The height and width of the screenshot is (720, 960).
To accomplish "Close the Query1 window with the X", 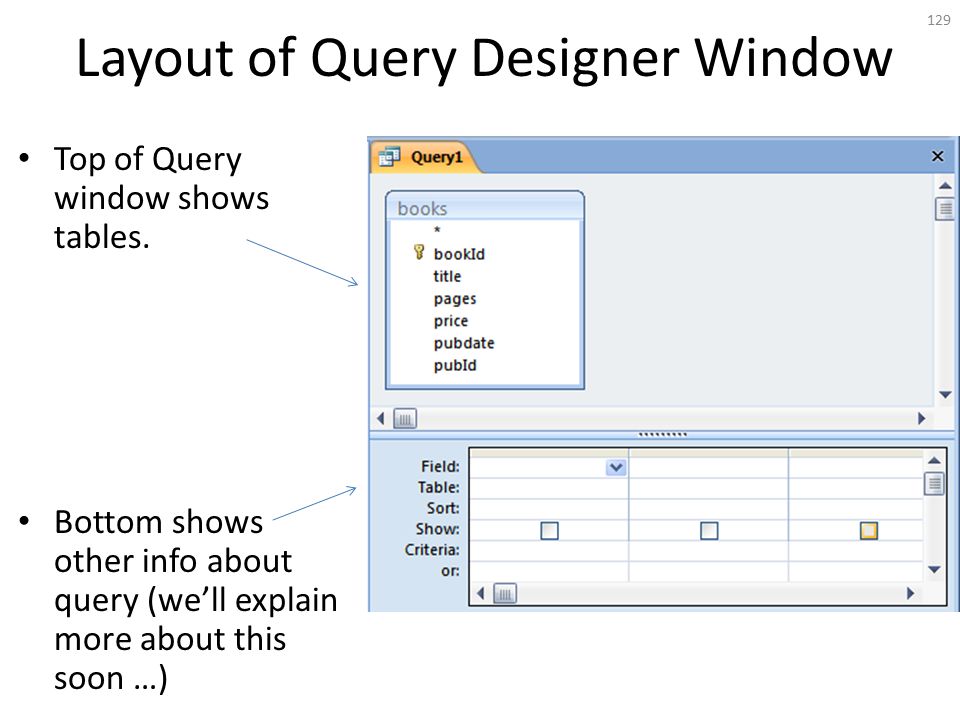I will point(937,156).
